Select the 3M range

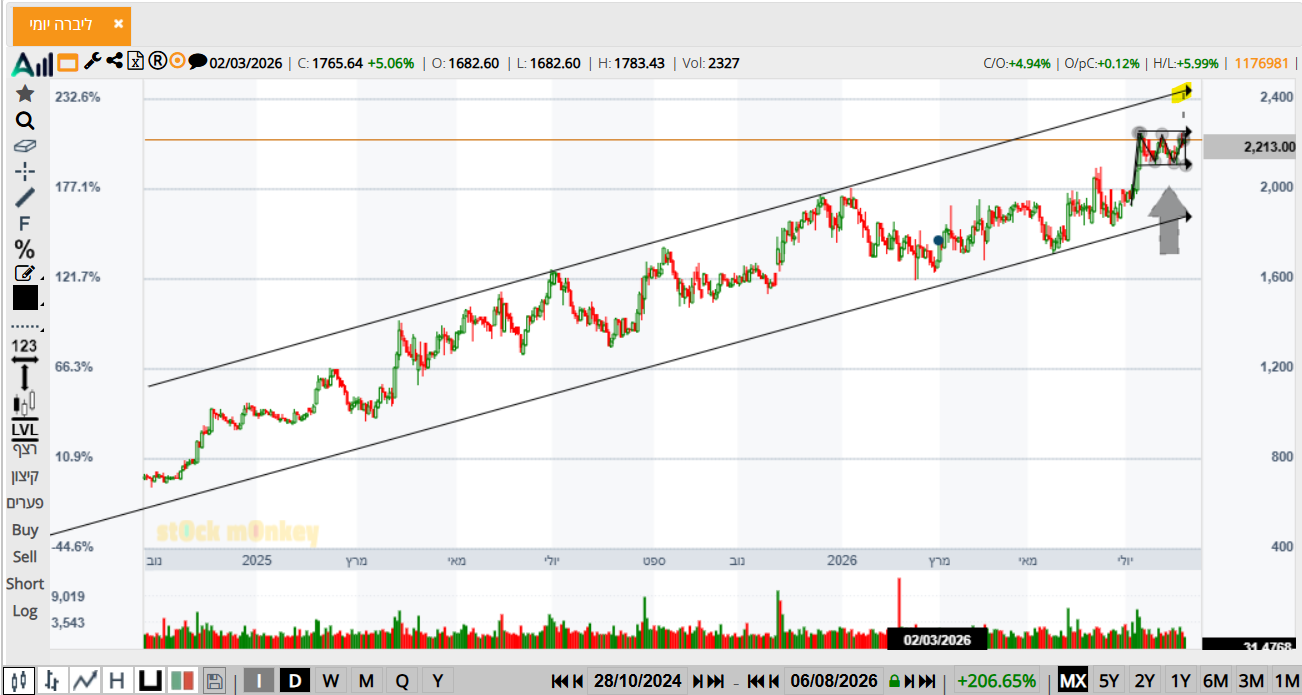click(x=1251, y=681)
